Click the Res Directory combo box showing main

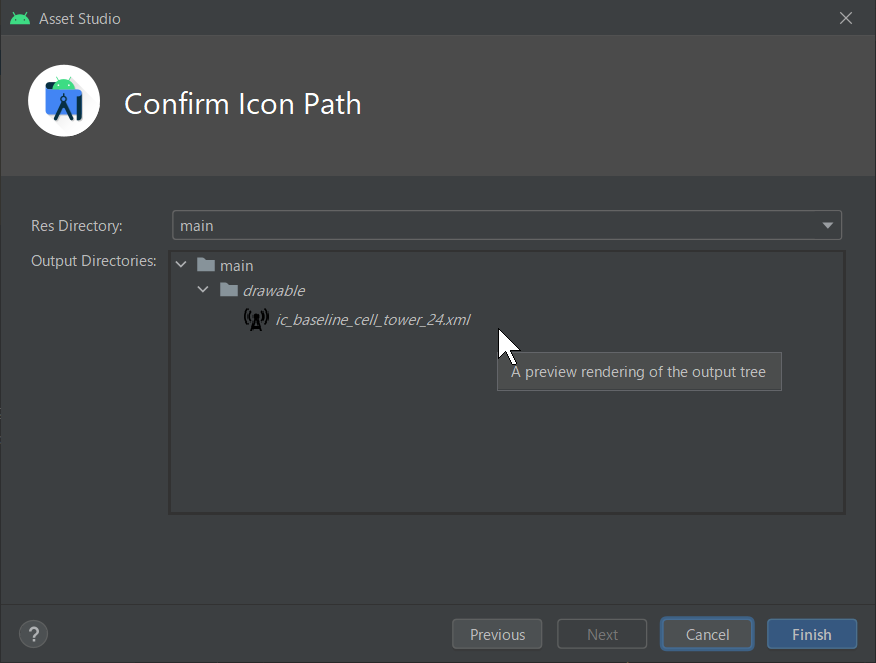(x=507, y=225)
